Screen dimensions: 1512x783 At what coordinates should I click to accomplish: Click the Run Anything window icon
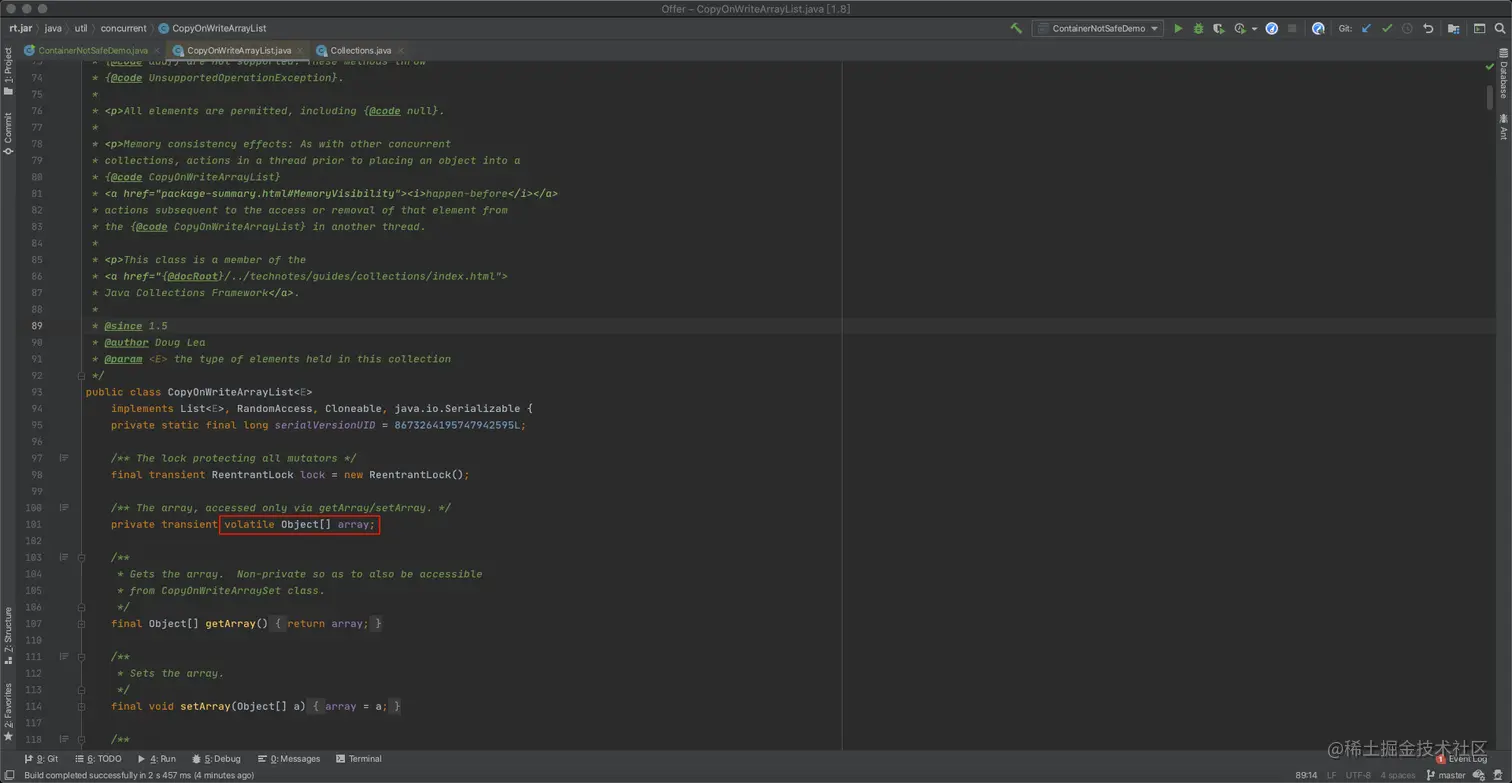1480,29
